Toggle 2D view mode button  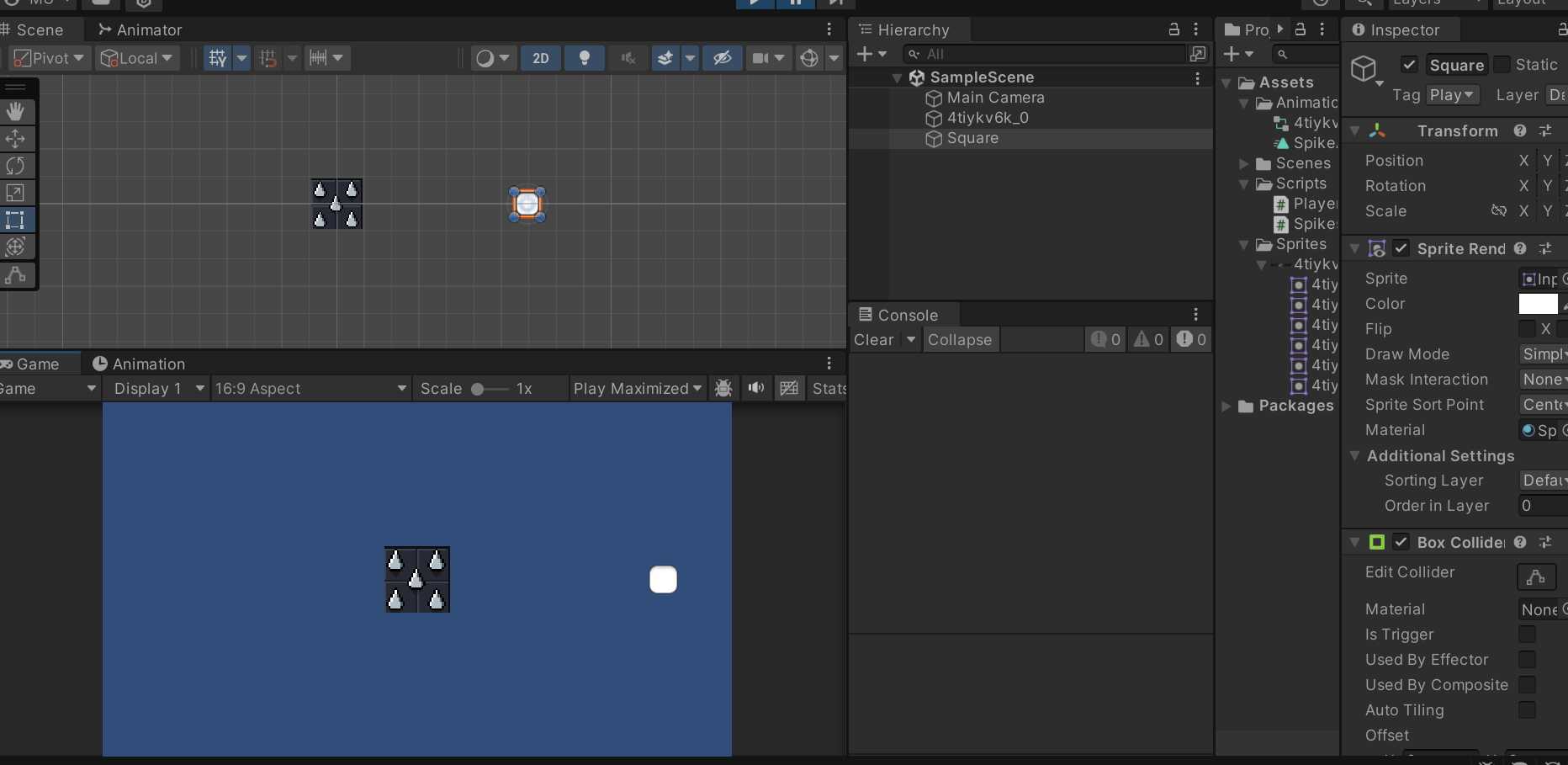pyautogui.click(x=541, y=58)
